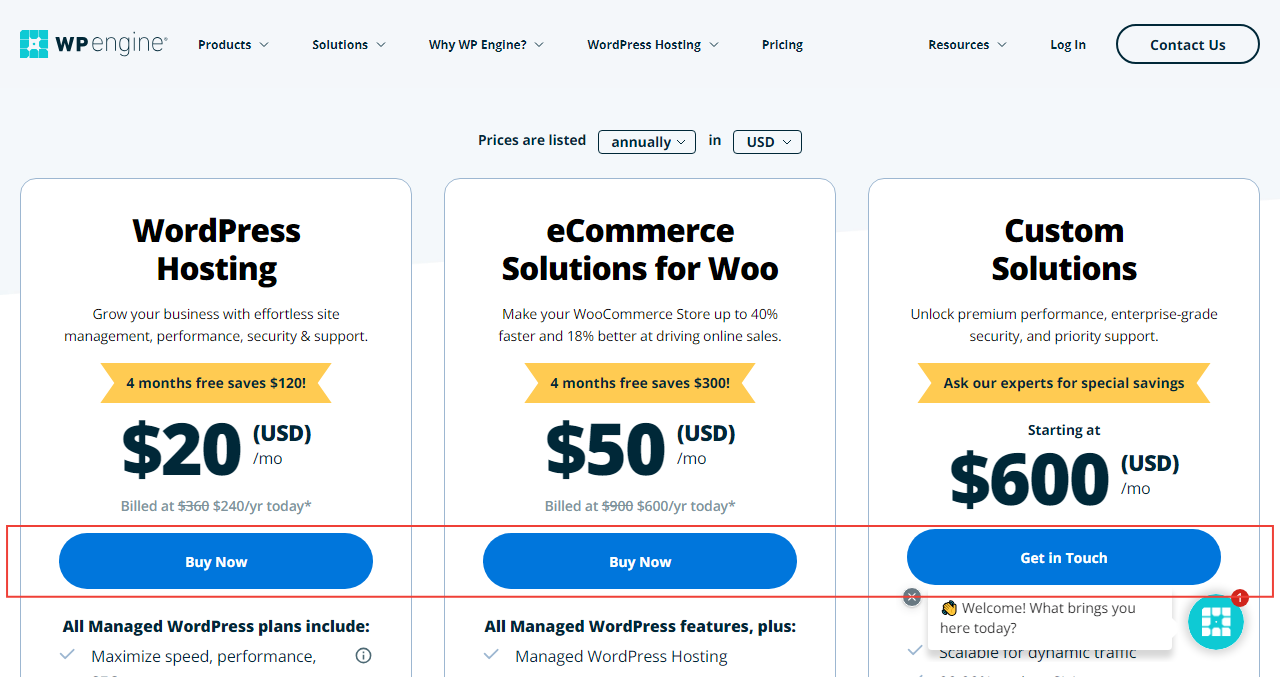
Task: Click the notification badge on the chat bubble
Action: click(x=1240, y=597)
